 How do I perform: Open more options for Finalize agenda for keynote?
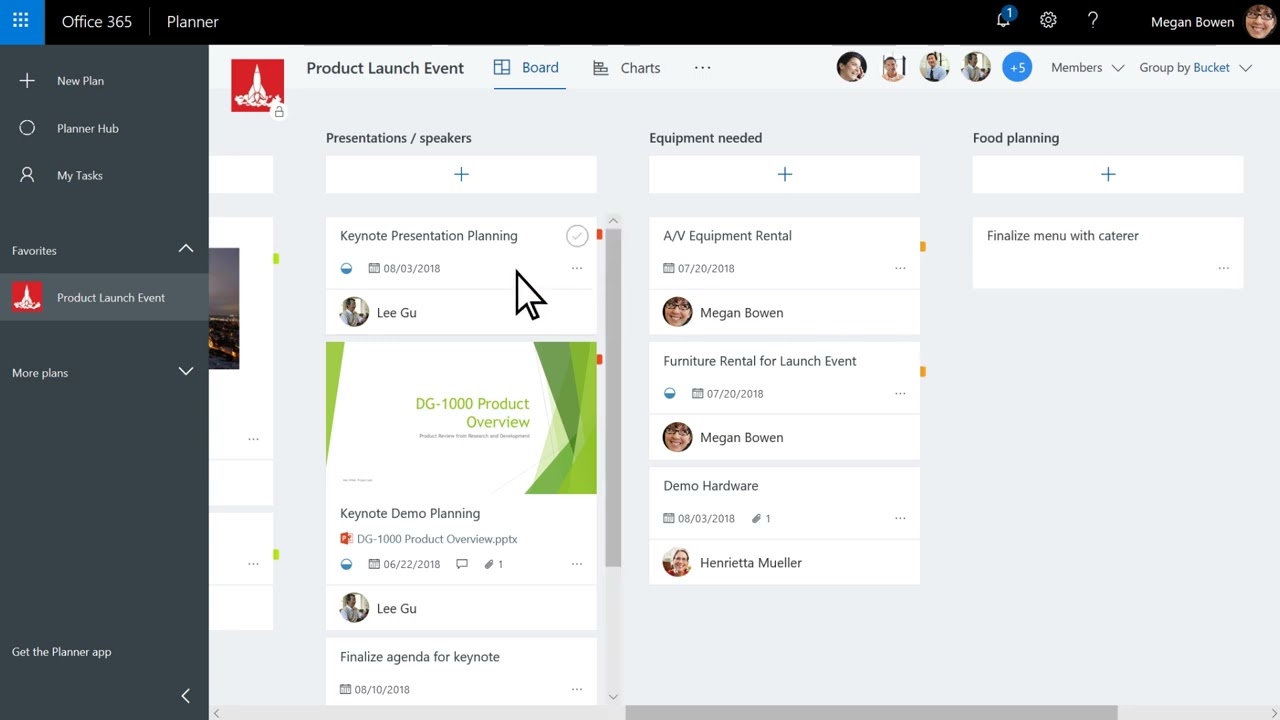tap(577, 689)
